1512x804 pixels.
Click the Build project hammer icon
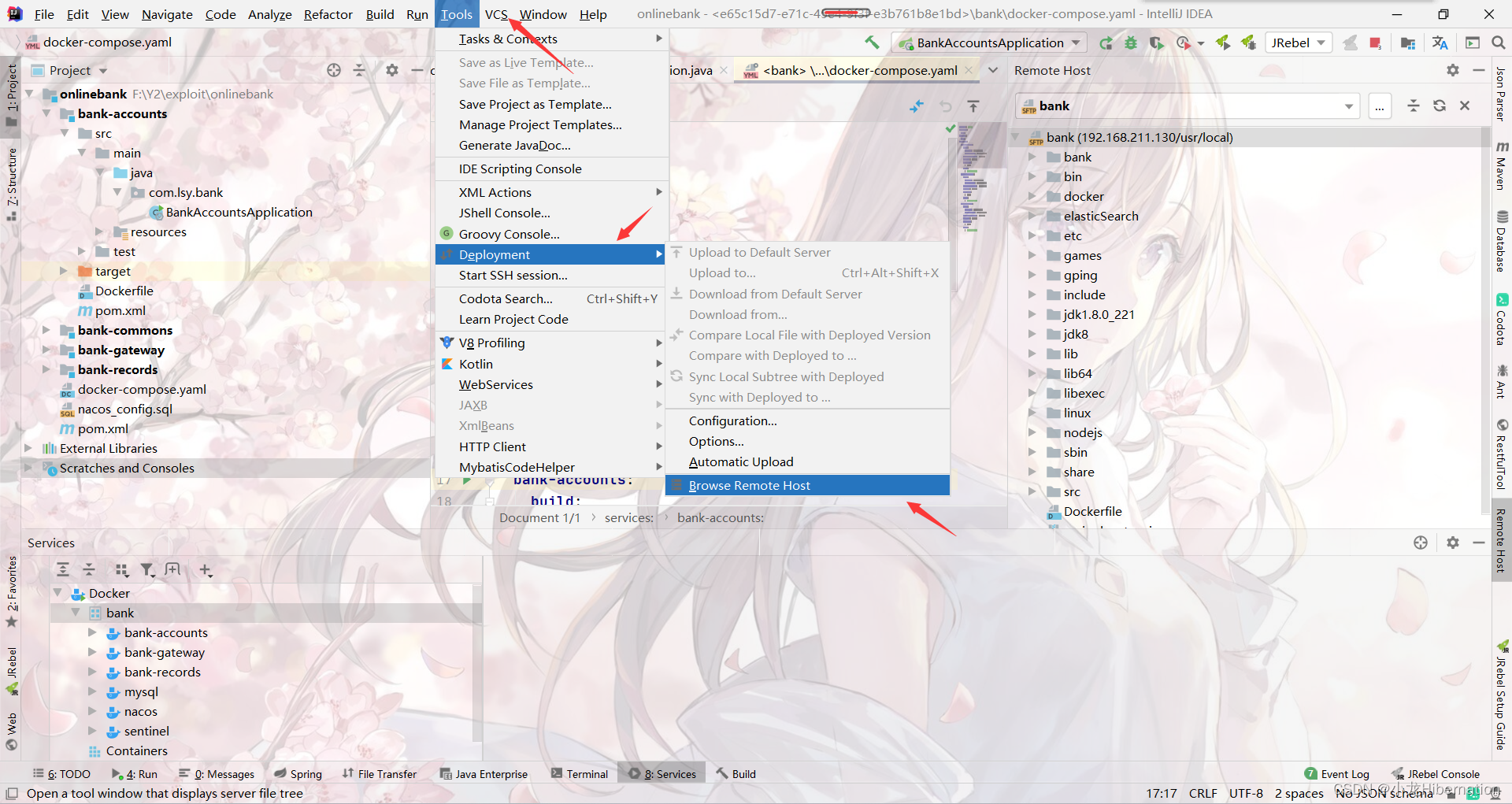coord(872,43)
